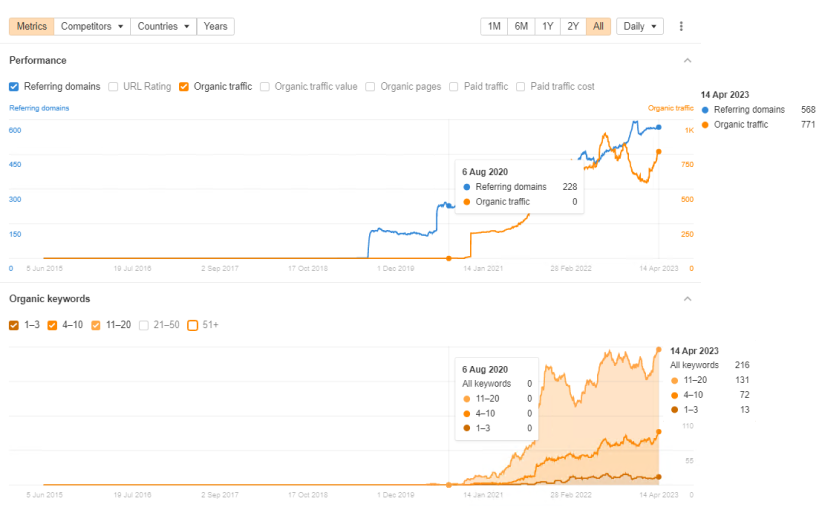
Task: Enable the 21–50 keyword positions checkbox
Action: 144,326
